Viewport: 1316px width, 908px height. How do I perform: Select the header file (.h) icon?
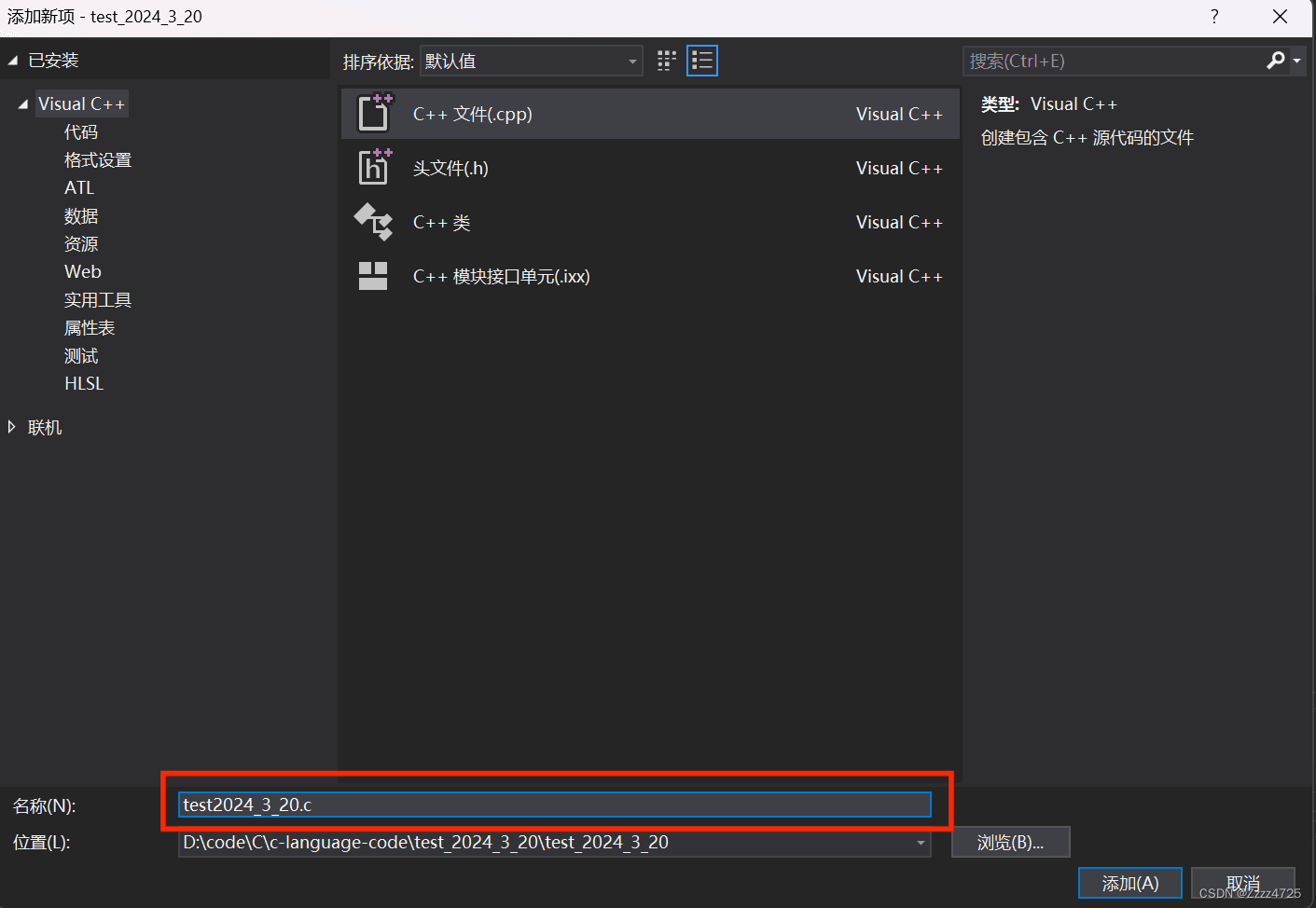pyautogui.click(x=375, y=168)
